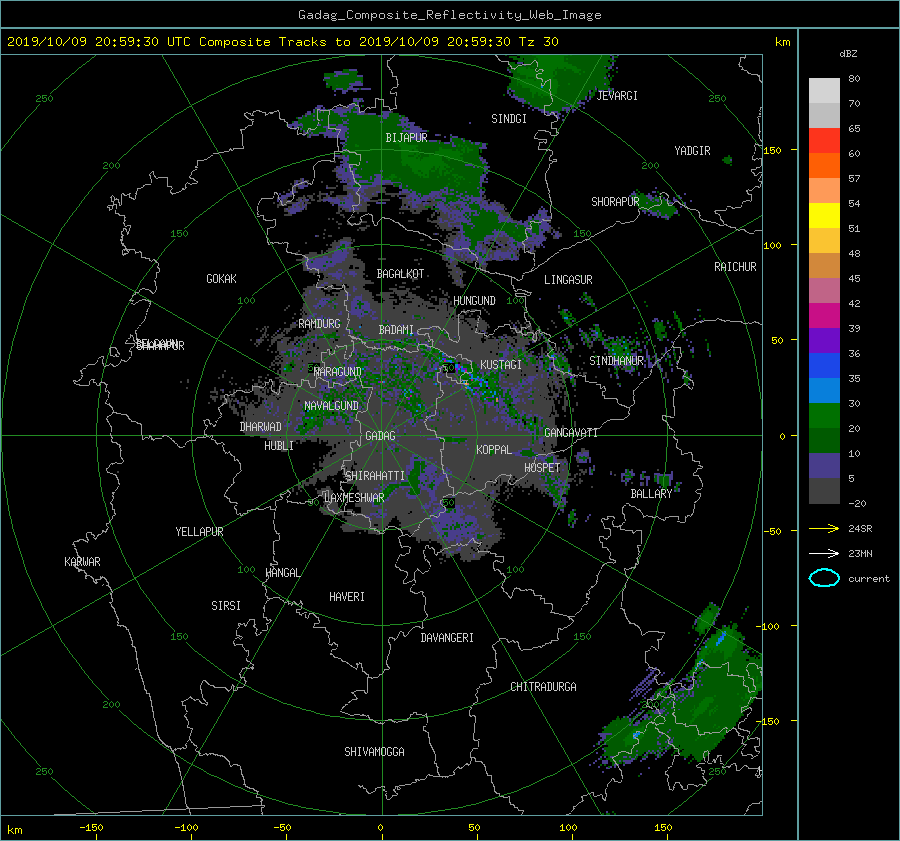Click the BAGALKOT city label
The width and height of the screenshot is (900, 841).
pyautogui.click(x=400, y=274)
